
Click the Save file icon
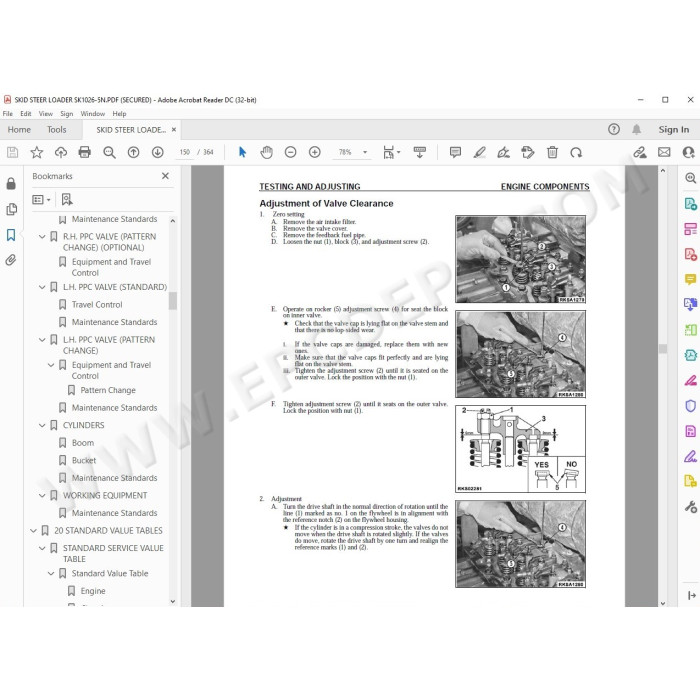pyautogui.click(x=12, y=153)
